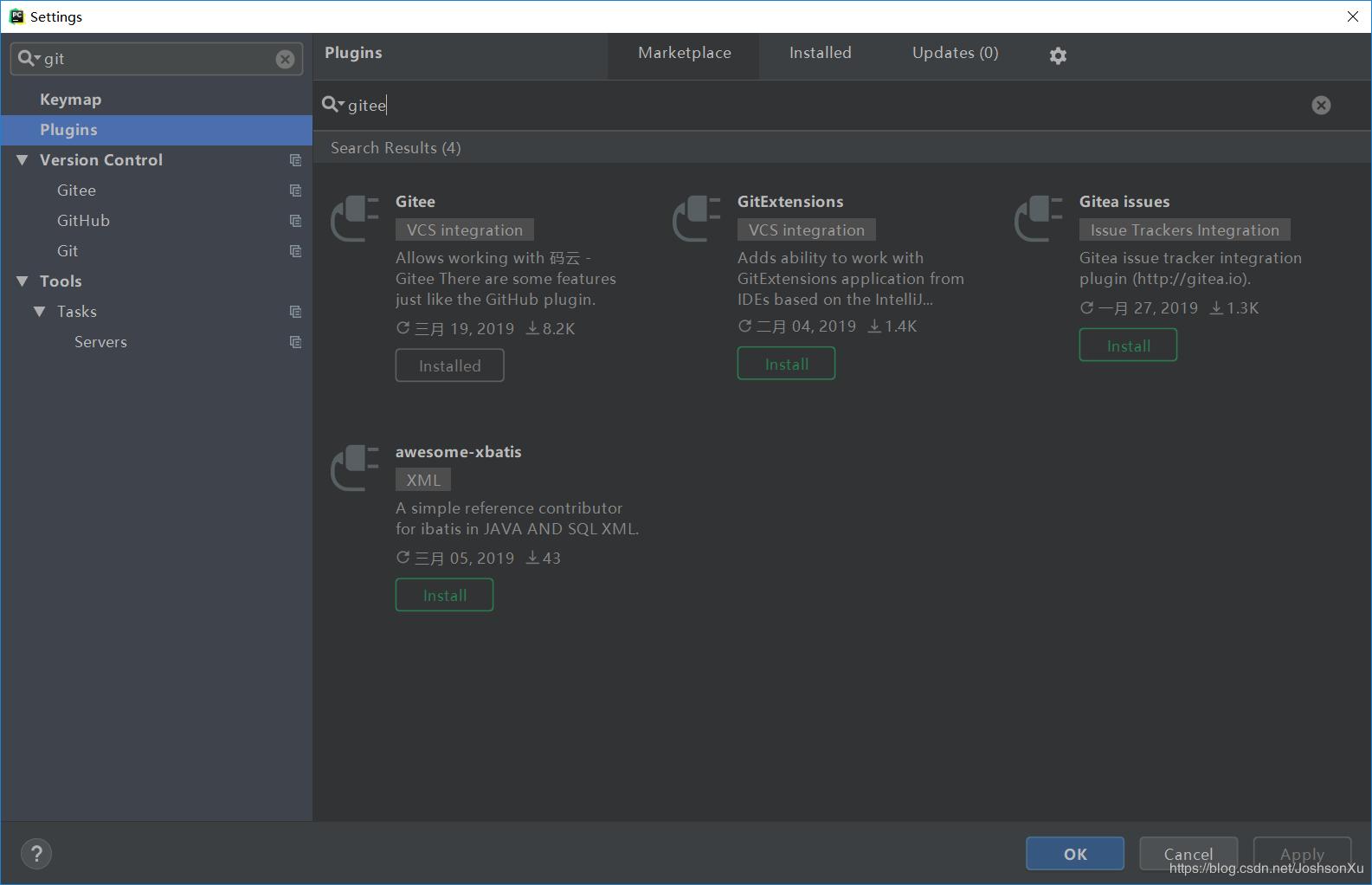
Task: Click the Gitea issues plugin plug icon
Action: point(1039,218)
